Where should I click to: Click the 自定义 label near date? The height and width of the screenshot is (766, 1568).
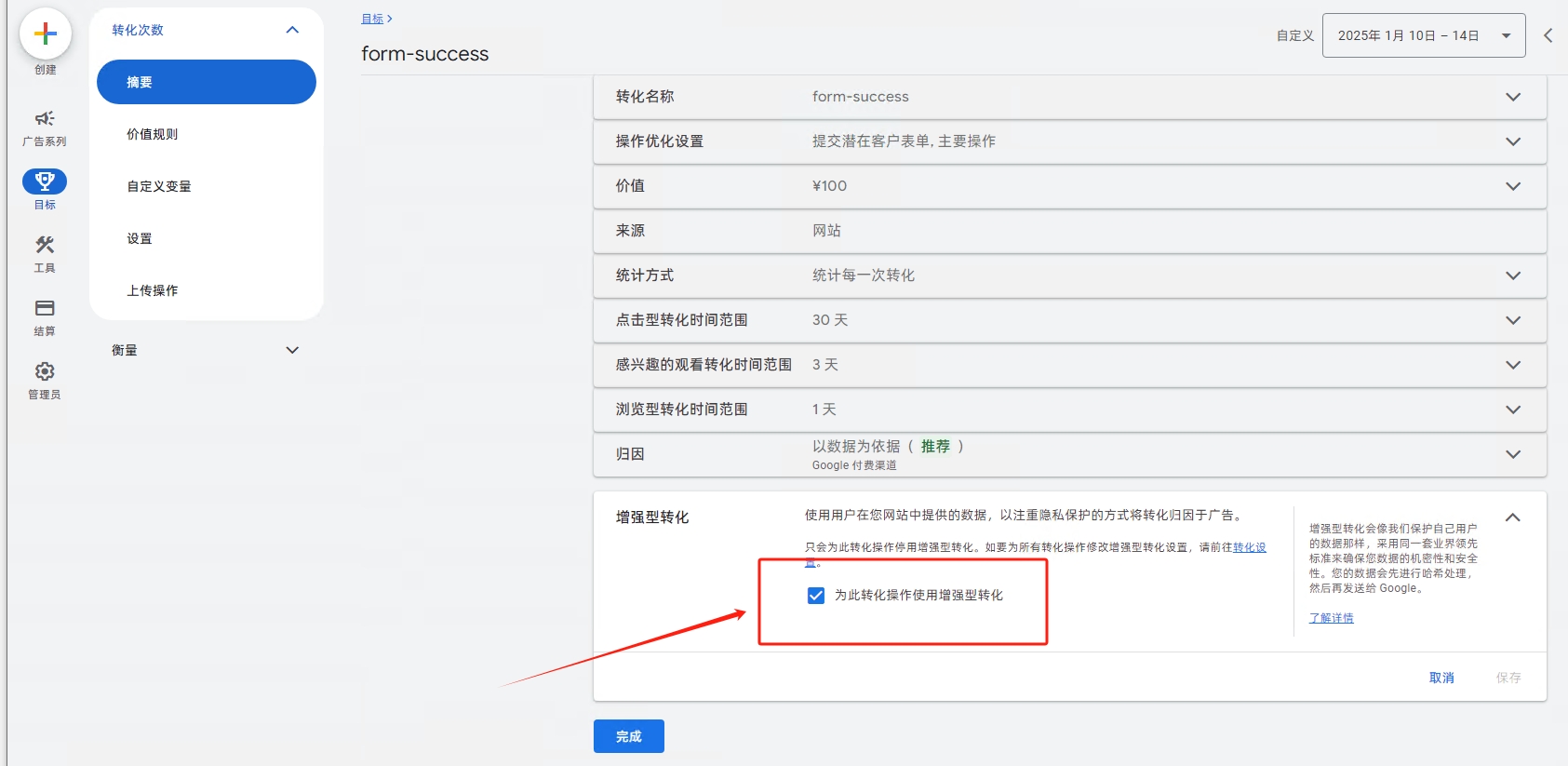coord(1295,35)
